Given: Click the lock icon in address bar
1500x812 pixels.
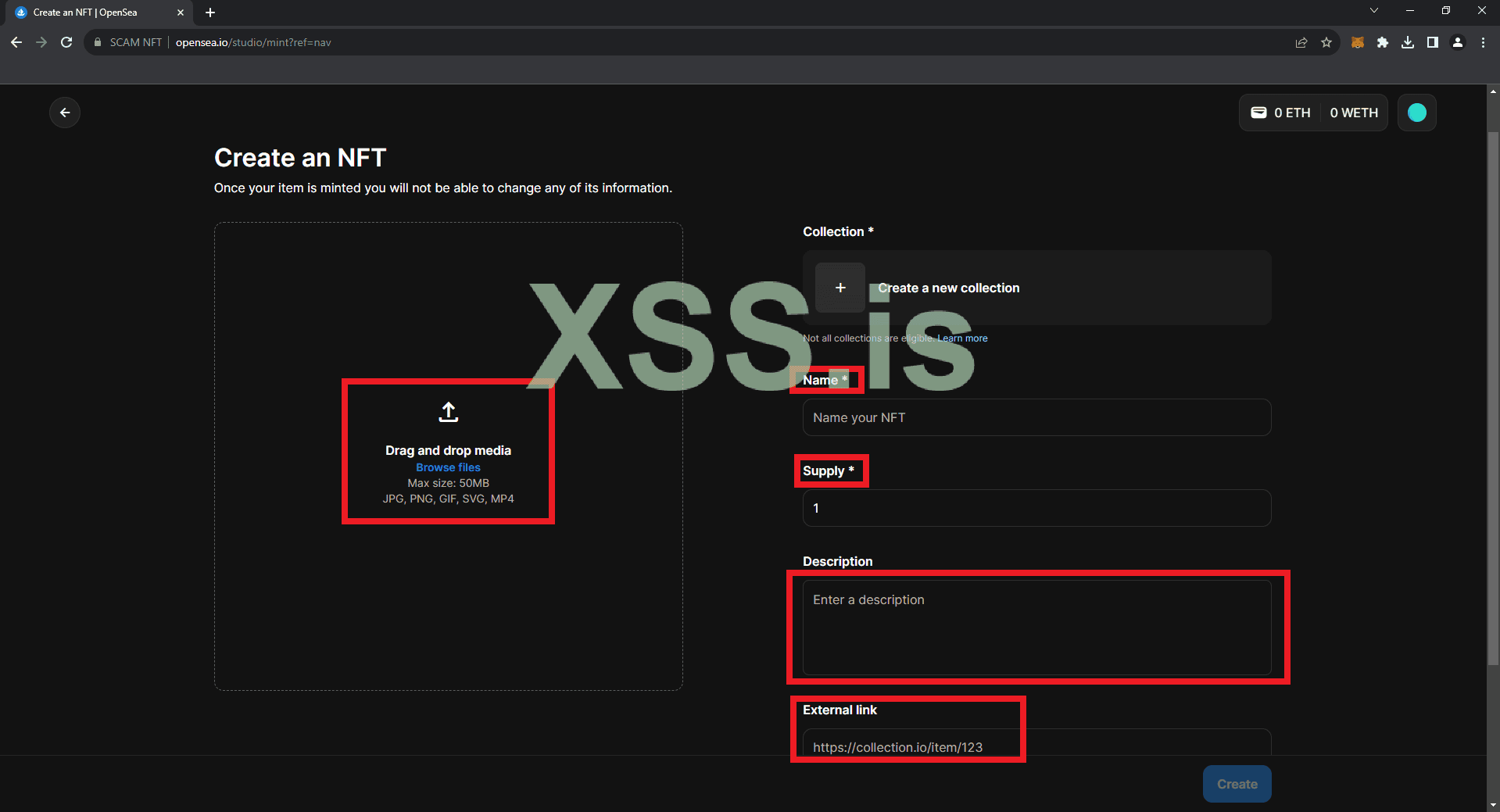Looking at the screenshot, I should click(x=98, y=42).
